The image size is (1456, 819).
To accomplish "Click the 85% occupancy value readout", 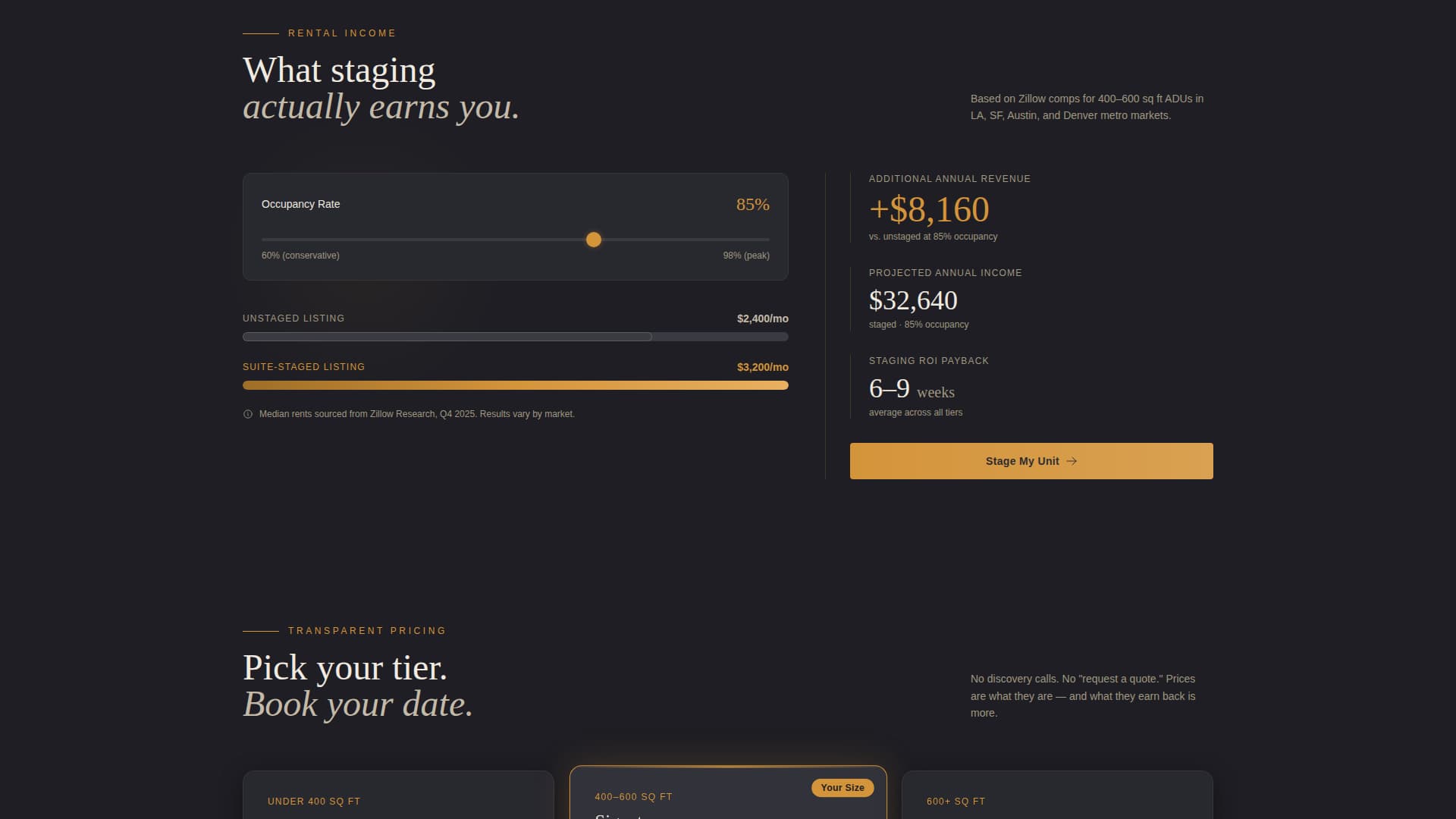I will tap(752, 204).
